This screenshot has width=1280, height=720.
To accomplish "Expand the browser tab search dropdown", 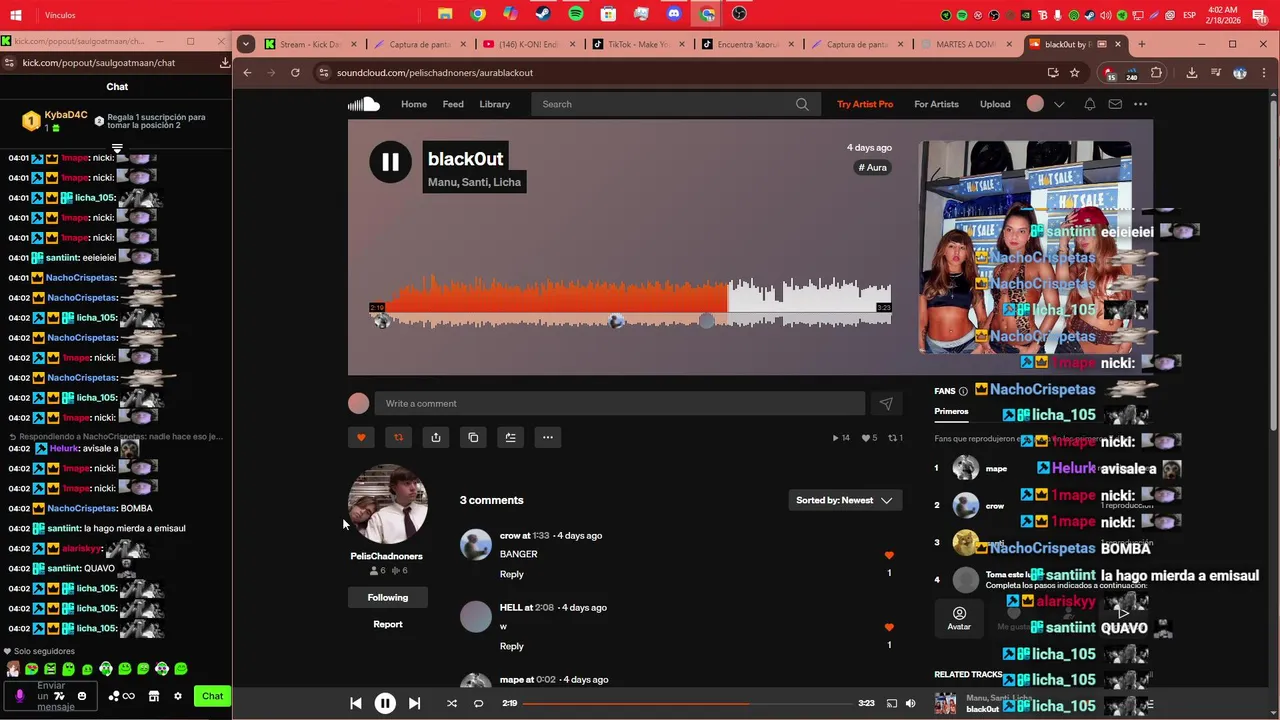I will [245, 44].
